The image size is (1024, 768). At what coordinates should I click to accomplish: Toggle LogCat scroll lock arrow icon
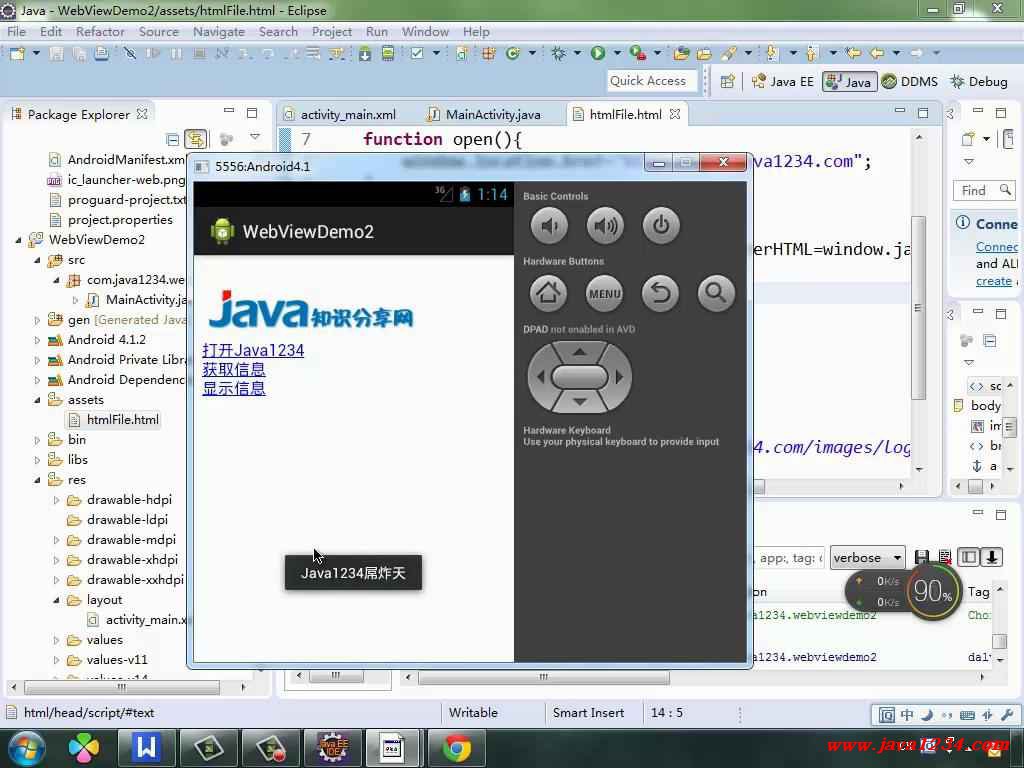(991, 557)
